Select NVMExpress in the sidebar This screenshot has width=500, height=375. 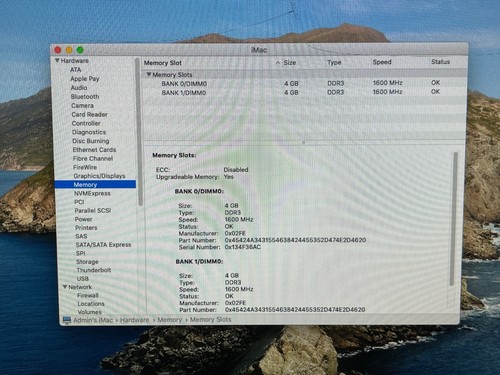click(92, 193)
